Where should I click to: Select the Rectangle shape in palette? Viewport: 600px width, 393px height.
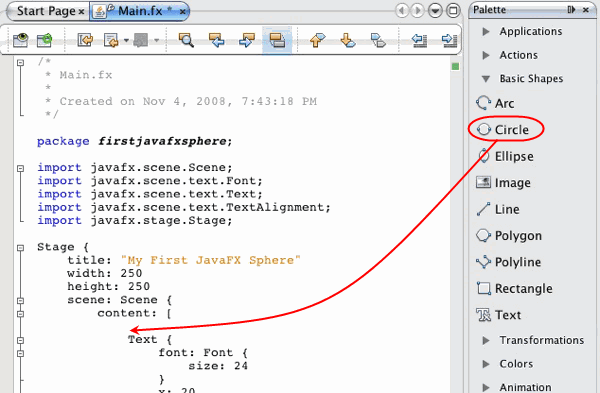coord(515,289)
